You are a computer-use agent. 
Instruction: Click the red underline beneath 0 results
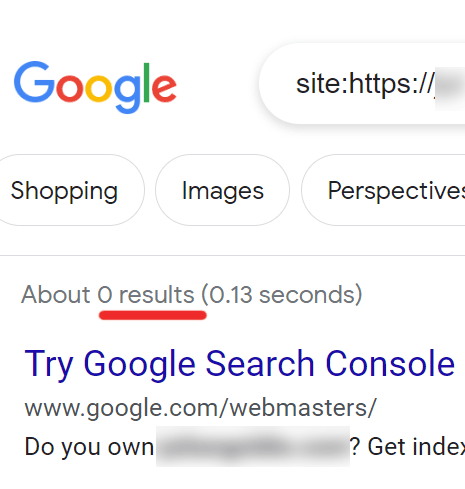[153, 315]
